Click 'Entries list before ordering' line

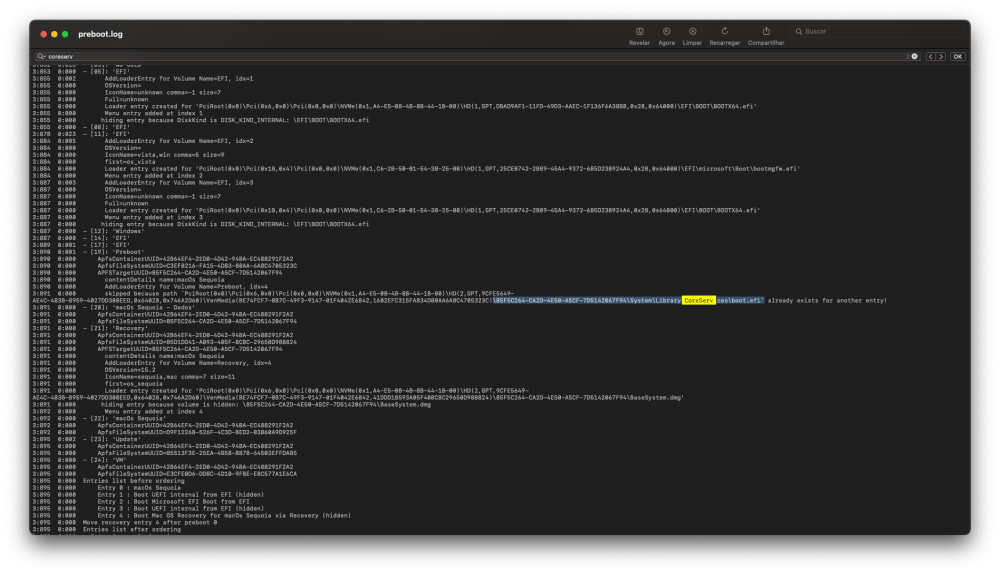coord(133,481)
